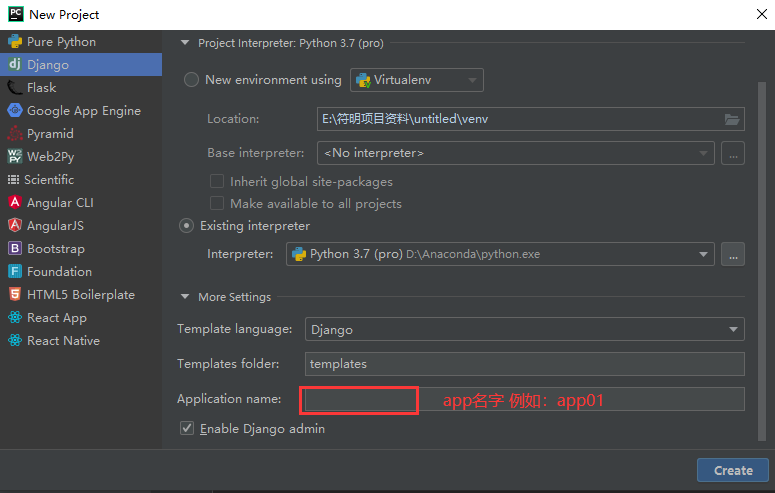Select Flask project type
Screen dimensions: 775x493
click(81, 88)
